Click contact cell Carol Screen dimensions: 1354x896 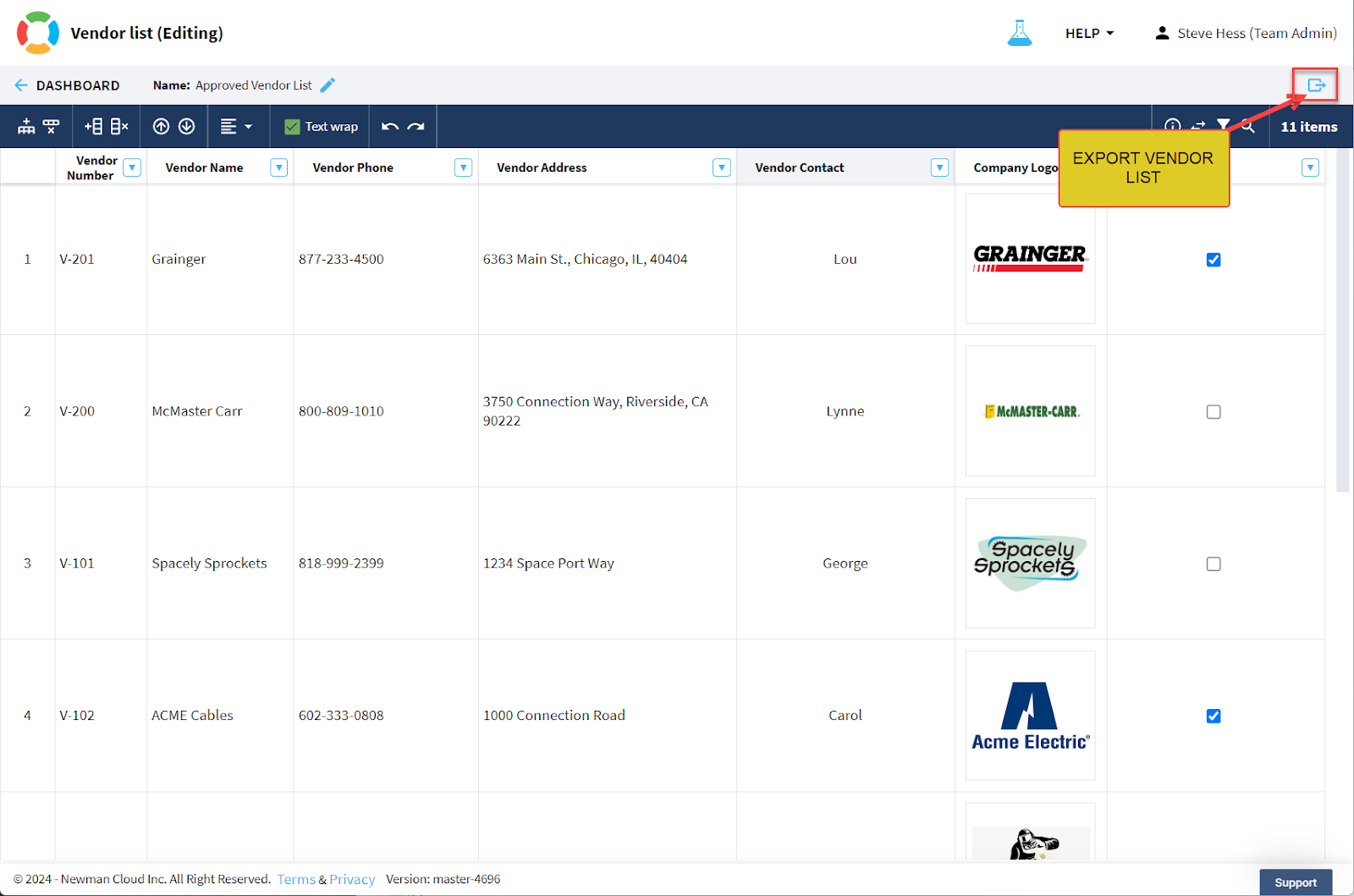click(x=845, y=716)
